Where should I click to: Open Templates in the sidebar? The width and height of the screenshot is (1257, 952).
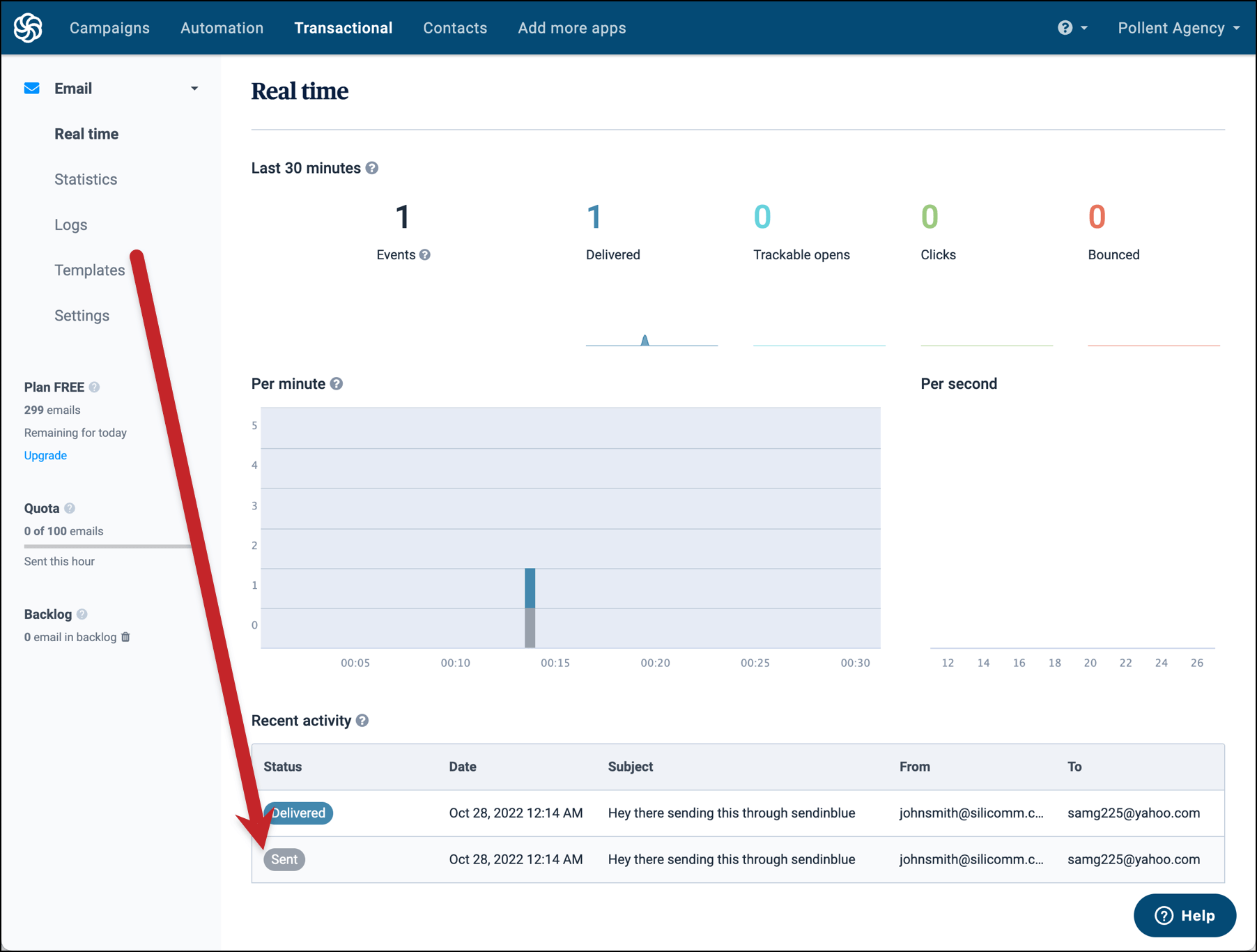pyautogui.click(x=90, y=270)
